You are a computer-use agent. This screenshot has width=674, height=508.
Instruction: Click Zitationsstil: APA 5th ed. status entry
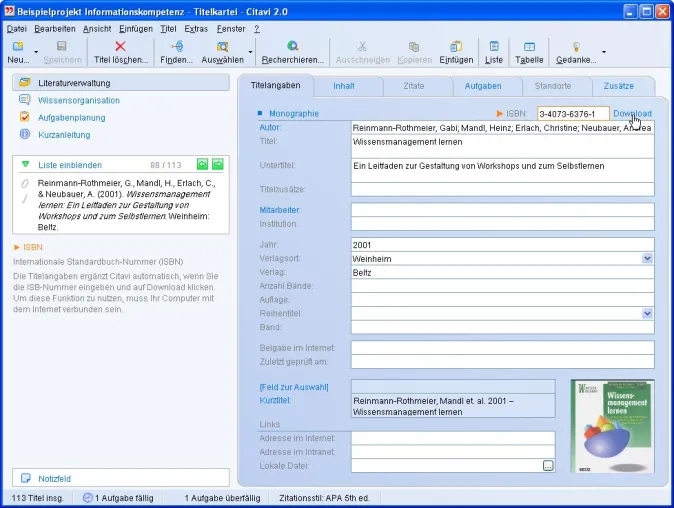[x=324, y=498]
